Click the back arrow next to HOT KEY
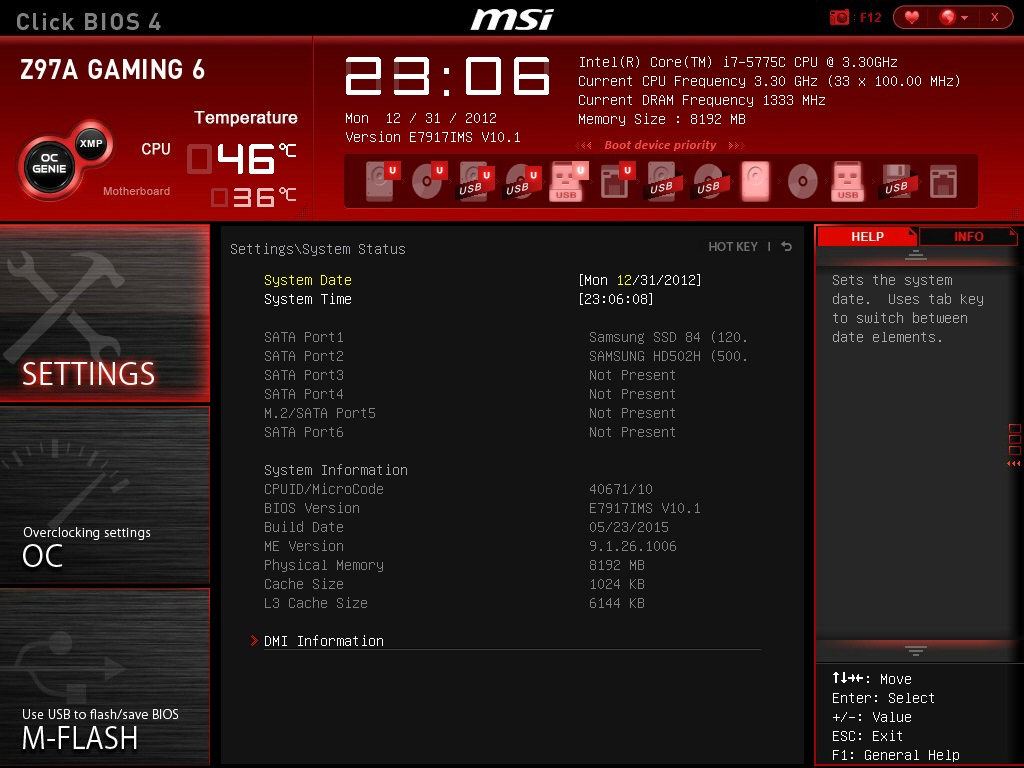 point(787,247)
